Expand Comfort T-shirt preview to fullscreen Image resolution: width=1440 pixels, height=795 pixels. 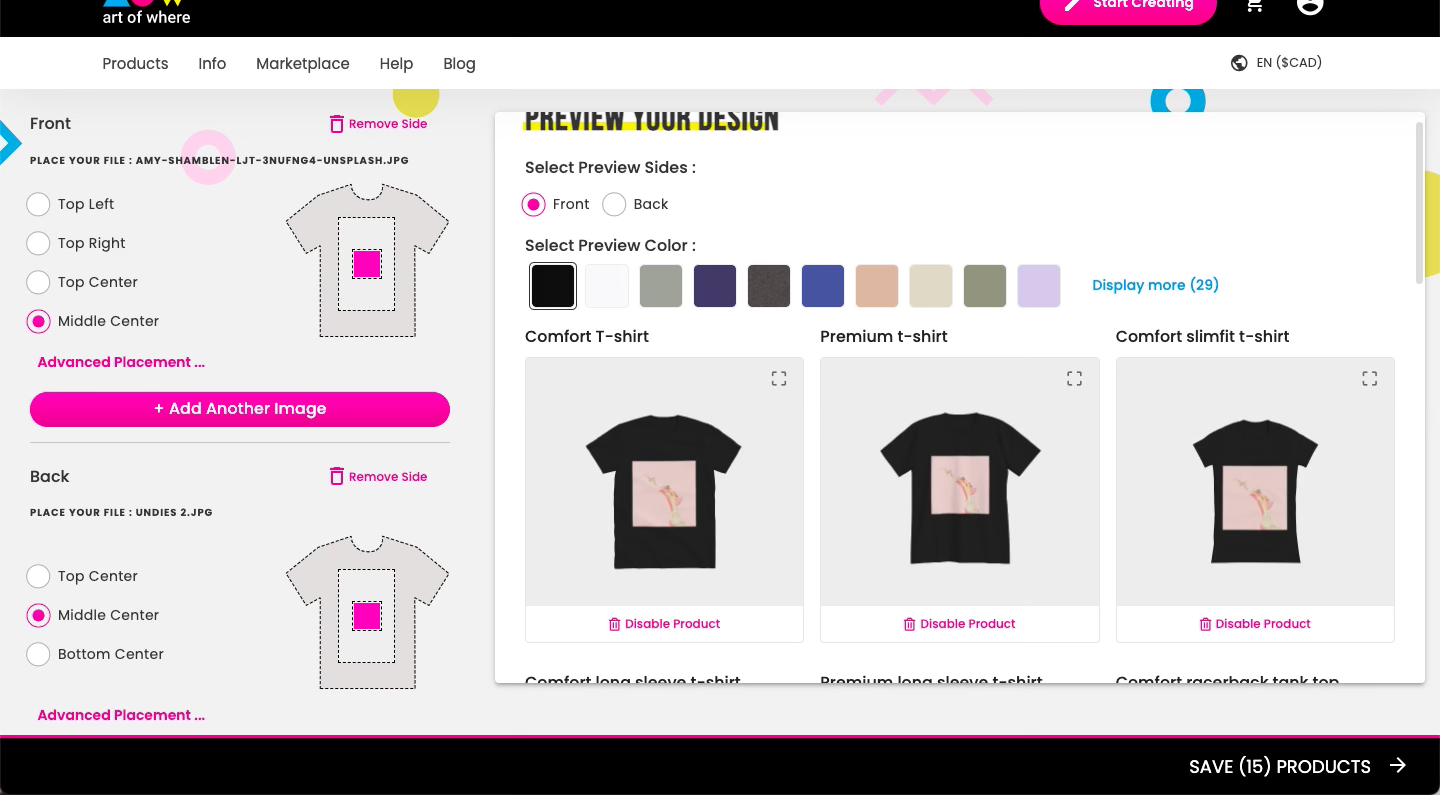778,378
